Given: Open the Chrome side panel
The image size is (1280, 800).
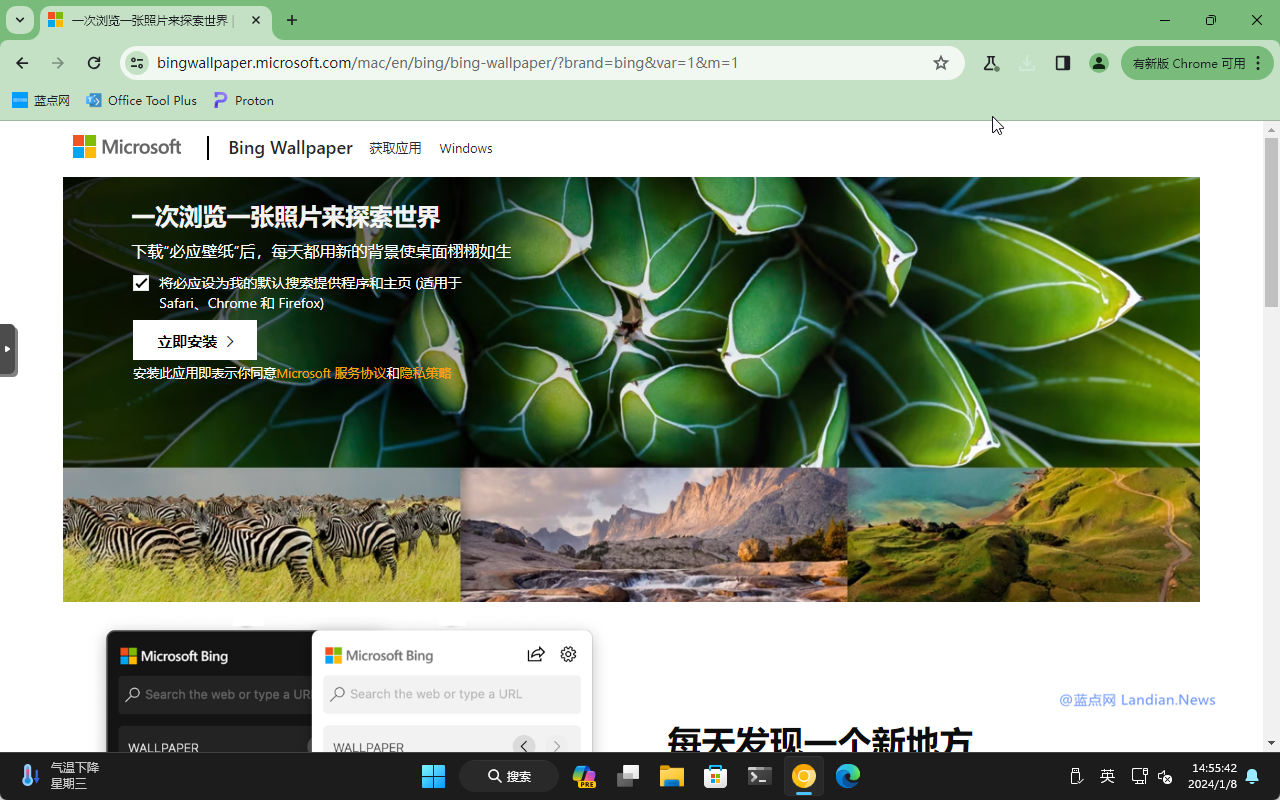Looking at the screenshot, I should (1063, 63).
